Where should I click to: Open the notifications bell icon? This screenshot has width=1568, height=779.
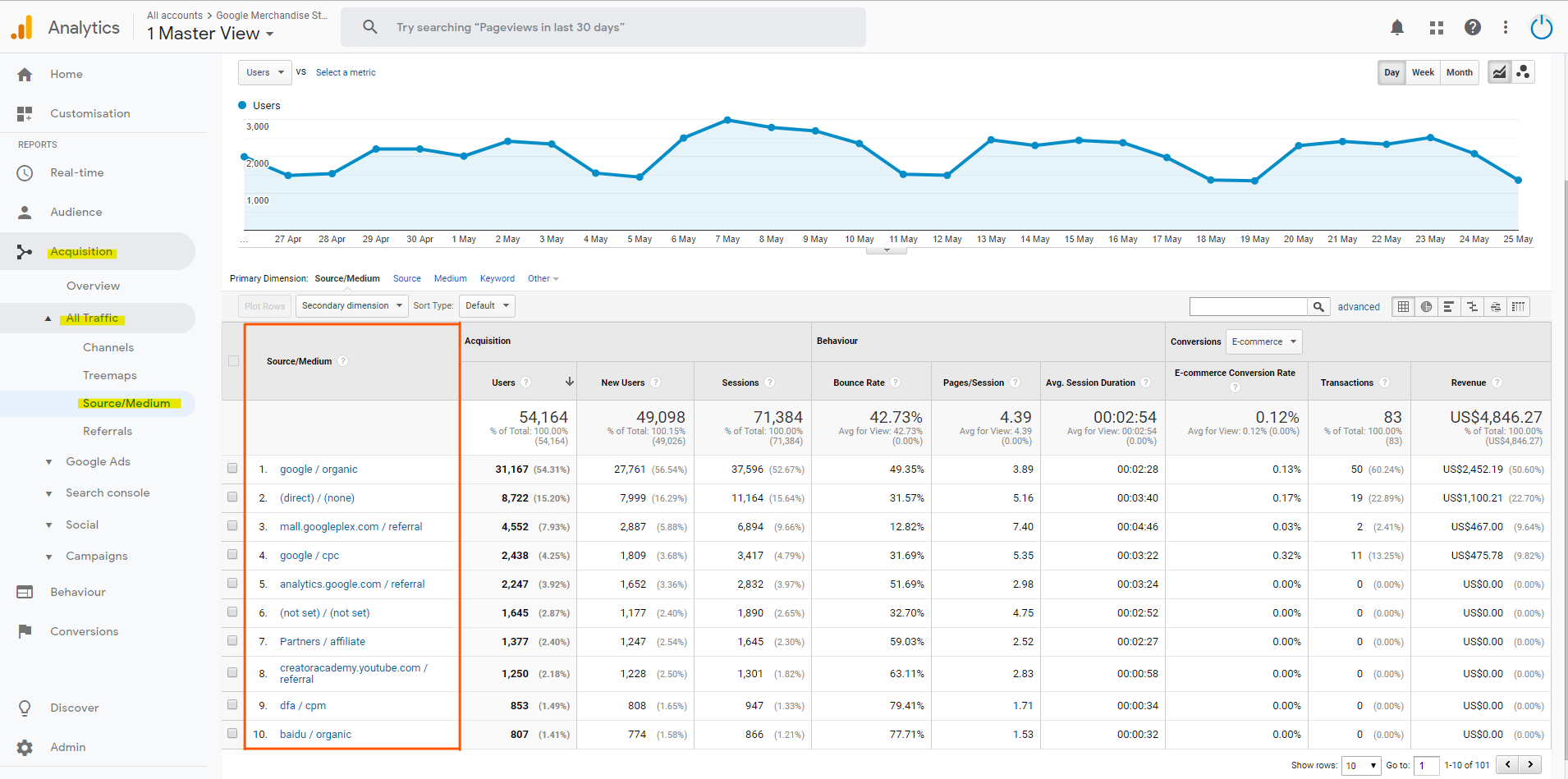point(1396,27)
